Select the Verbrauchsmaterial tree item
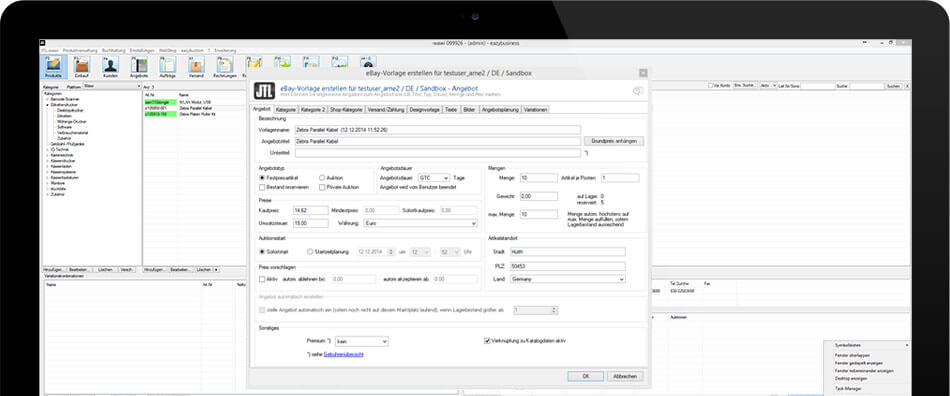Screen dimensions: 950x396 pyautogui.click(x=72, y=133)
